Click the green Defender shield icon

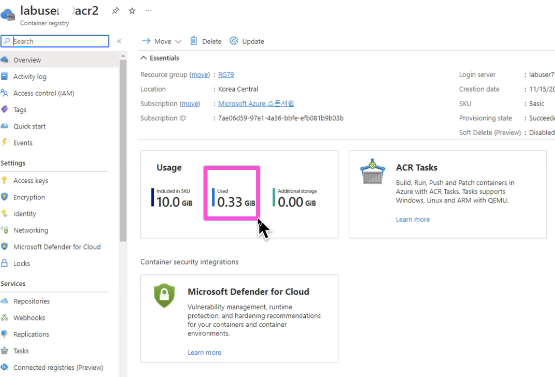164,295
